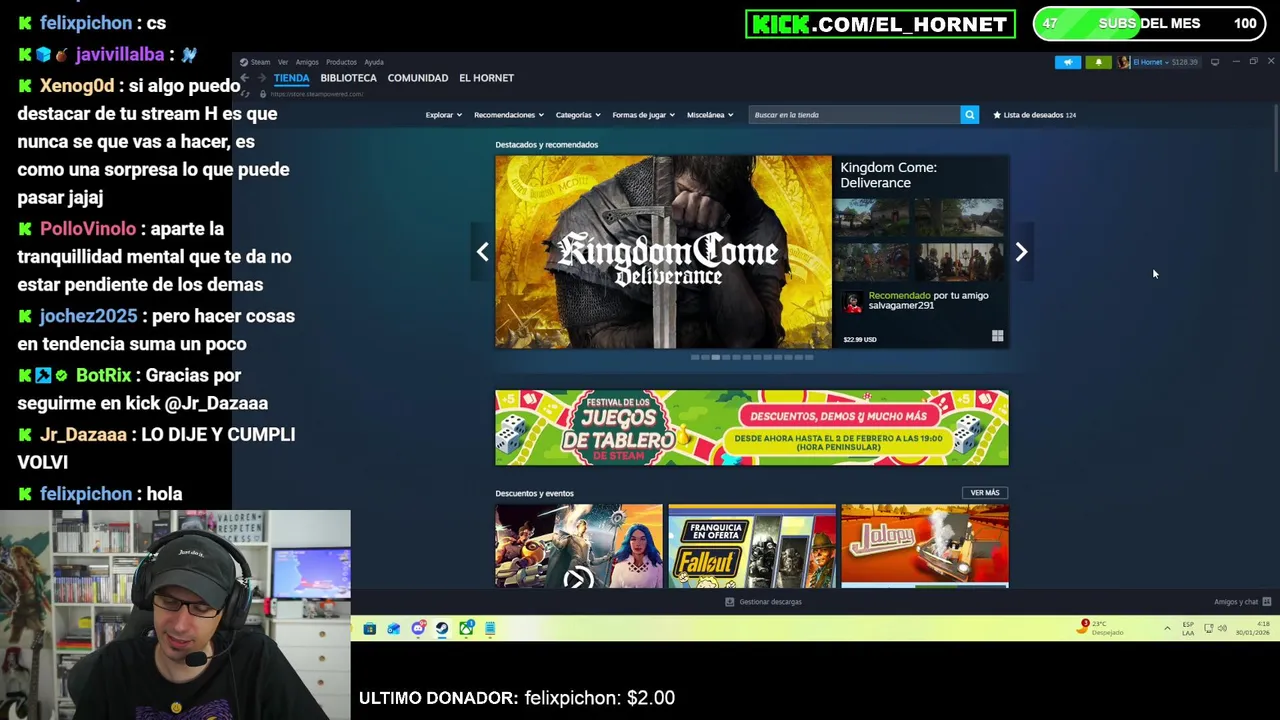Click the volume icon in system tray

[1222, 628]
